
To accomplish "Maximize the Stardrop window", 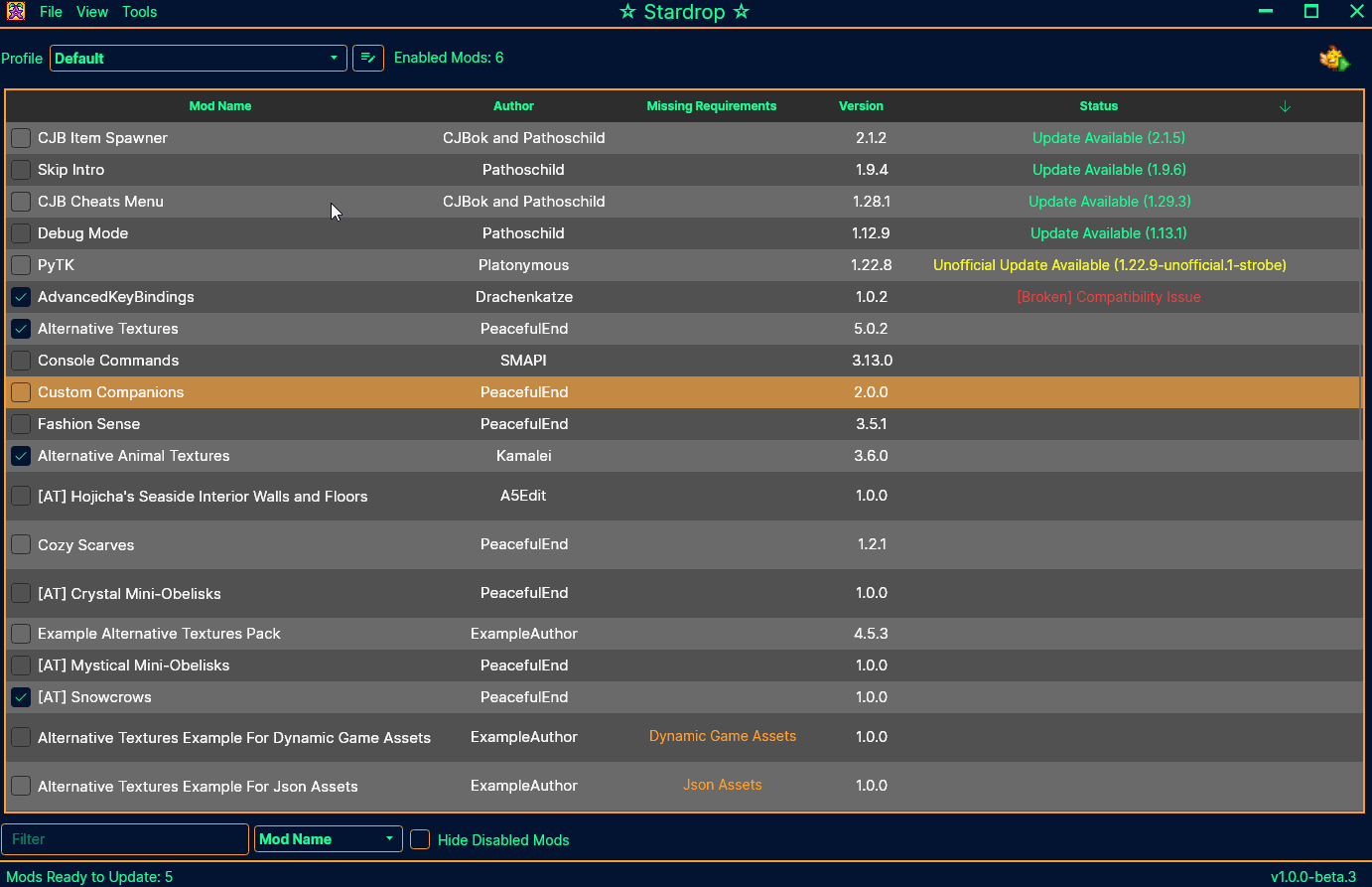I will tap(1311, 12).
